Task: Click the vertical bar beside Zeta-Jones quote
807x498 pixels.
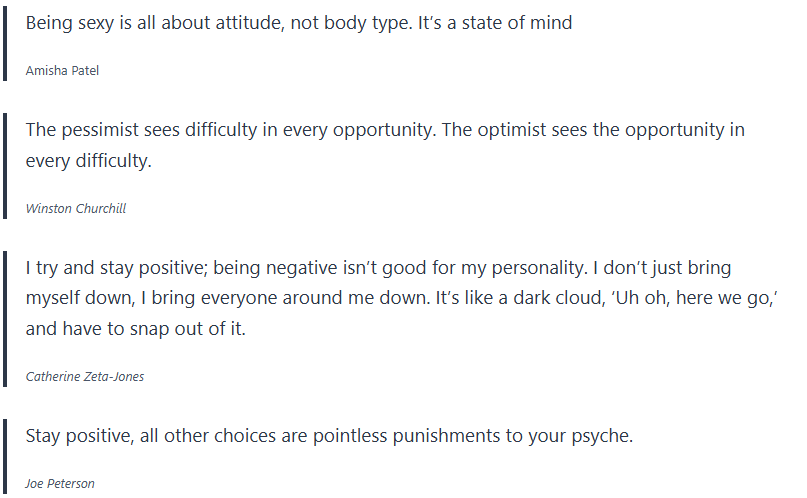Action: [x=5, y=320]
